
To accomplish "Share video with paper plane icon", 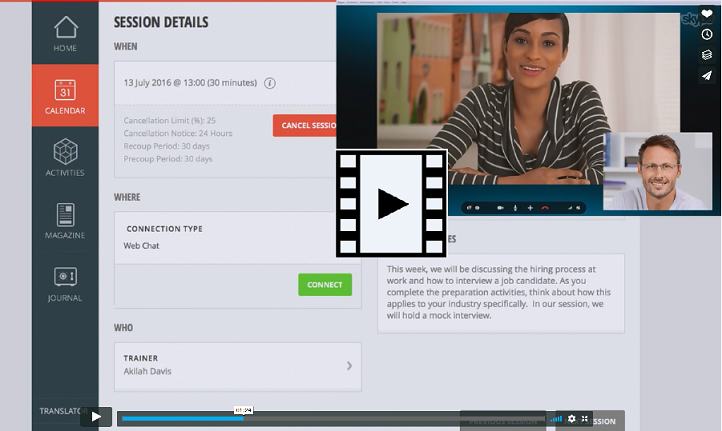I will coord(707,75).
